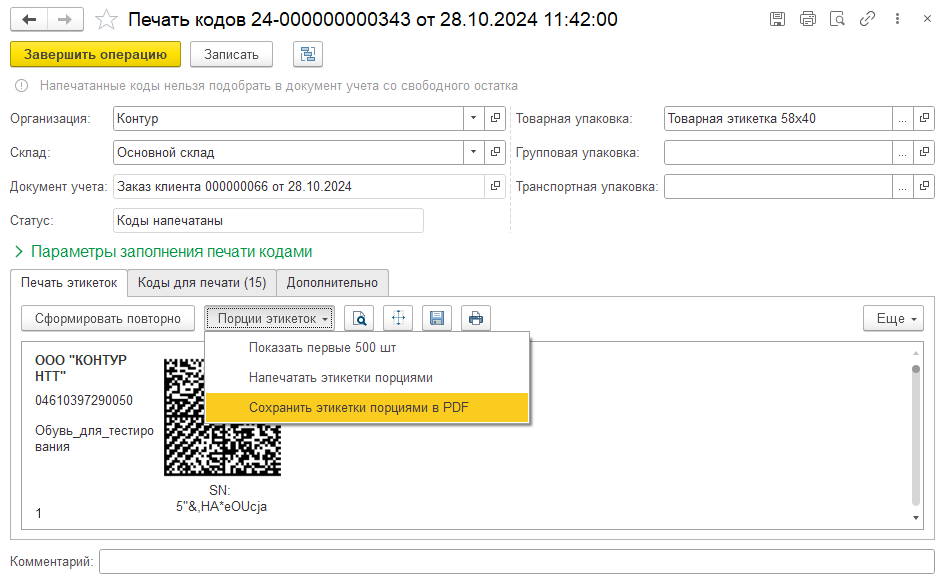The height and width of the screenshot is (579, 943).
Task: Click the barcode number 04610397290050
Action: (84, 400)
